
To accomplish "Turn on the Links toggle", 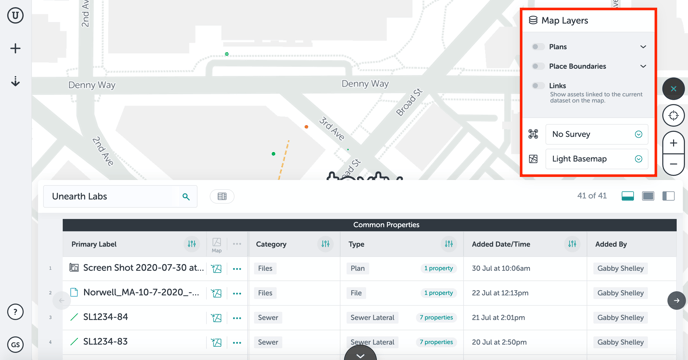I will pos(538,86).
